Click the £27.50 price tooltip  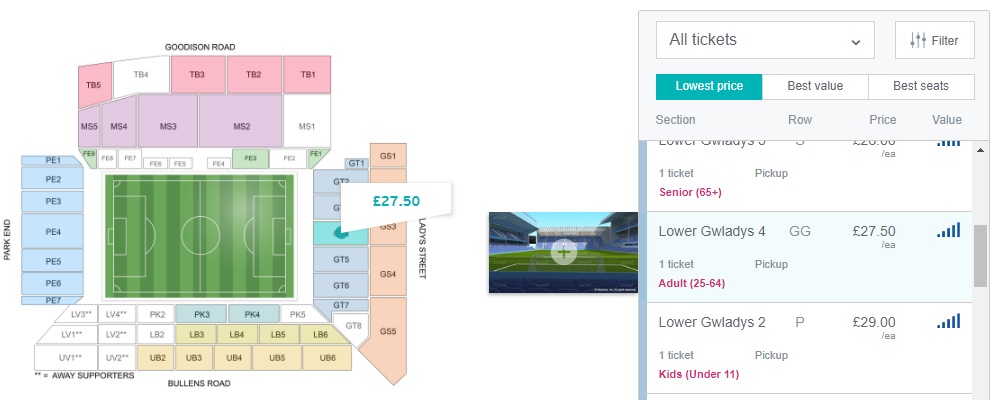click(396, 201)
